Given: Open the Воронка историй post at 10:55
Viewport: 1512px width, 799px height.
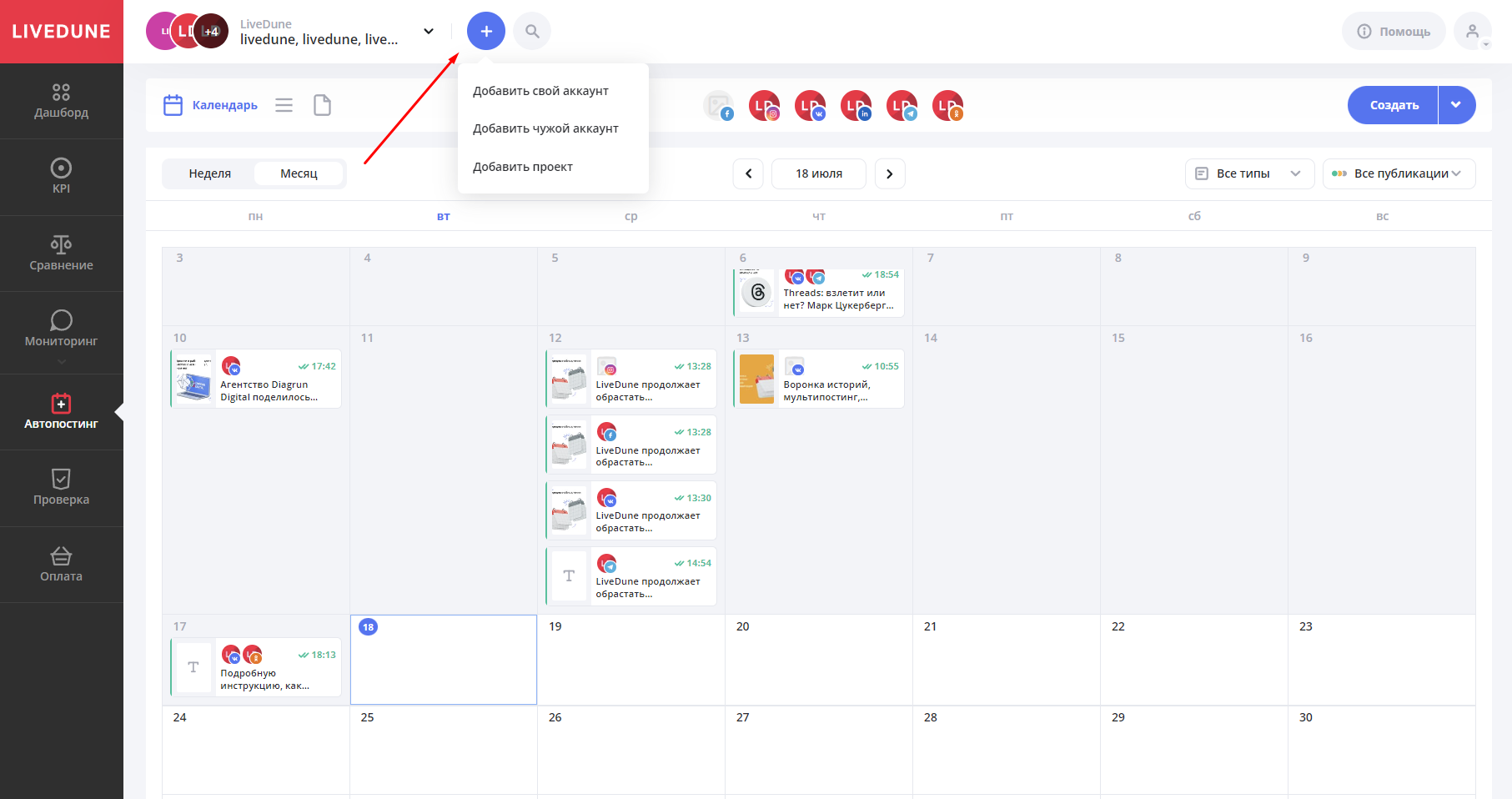Looking at the screenshot, I should pyautogui.click(x=819, y=379).
